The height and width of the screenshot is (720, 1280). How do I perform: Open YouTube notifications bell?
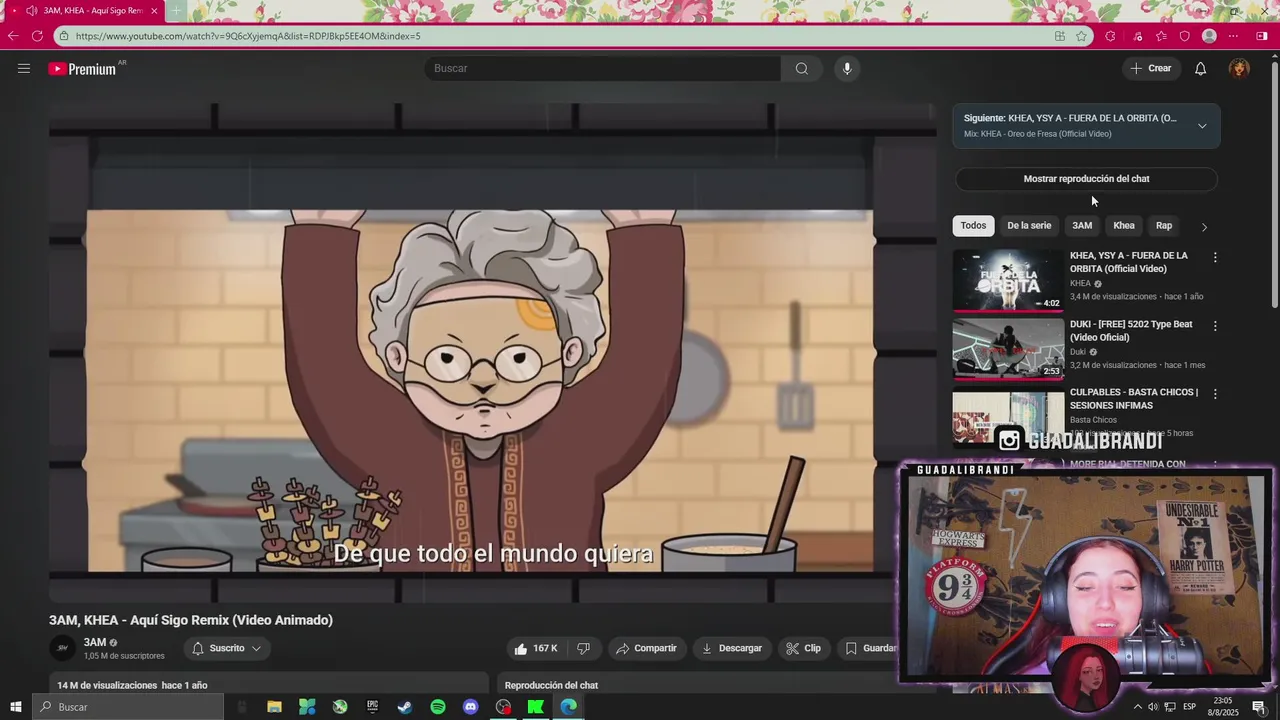coord(1200,68)
